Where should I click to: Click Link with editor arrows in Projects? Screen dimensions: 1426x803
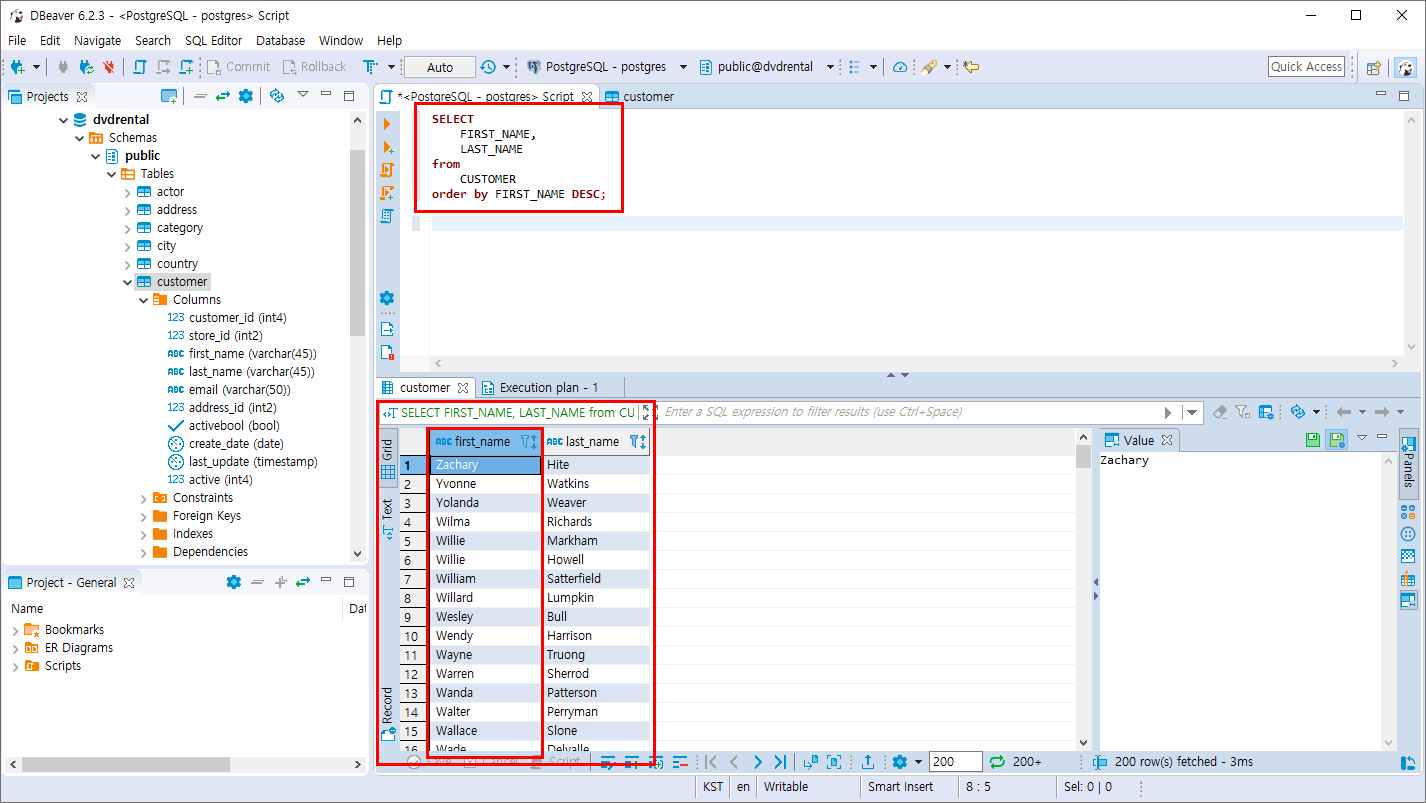click(x=222, y=96)
